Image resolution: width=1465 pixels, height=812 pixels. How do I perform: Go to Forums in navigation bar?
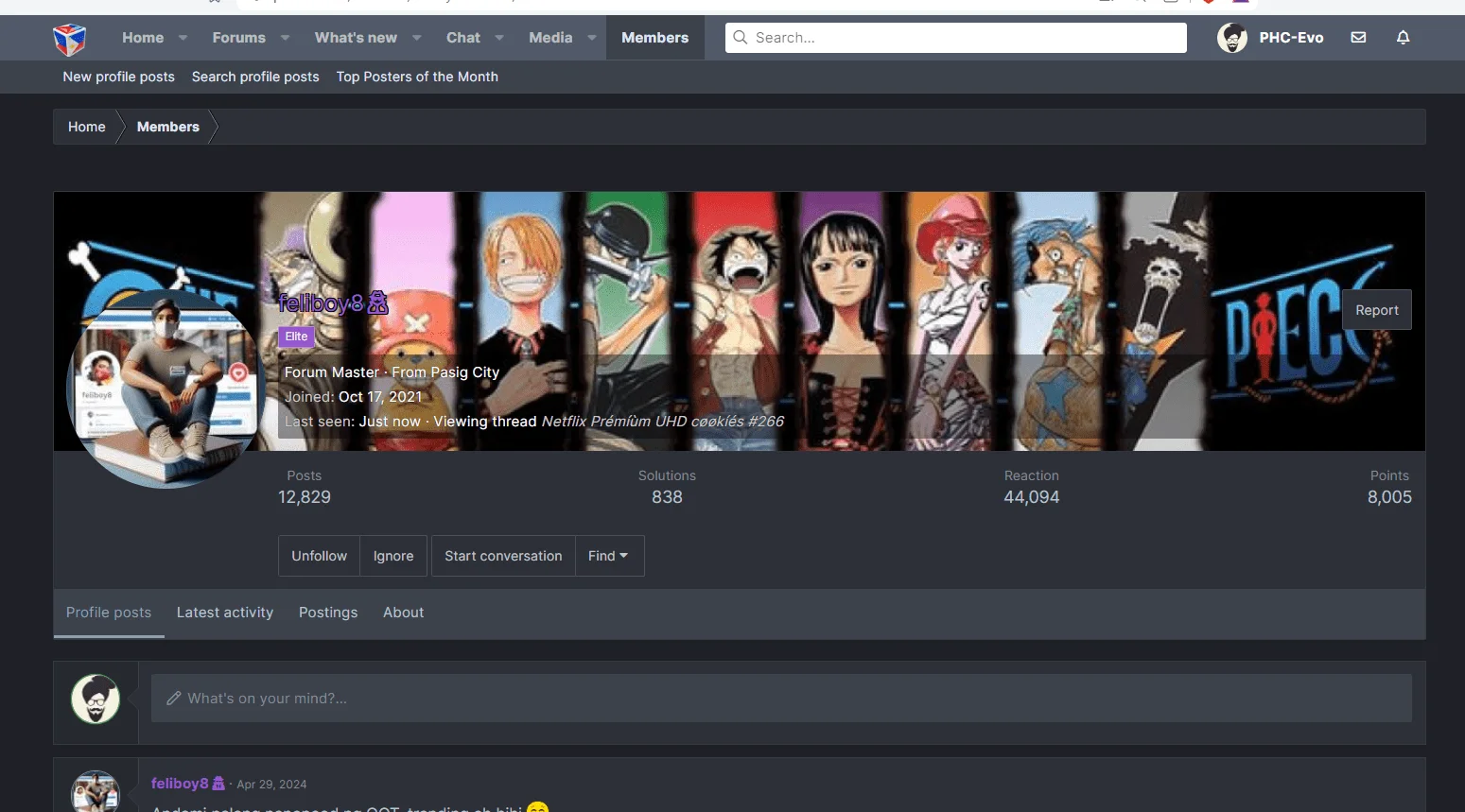tap(239, 38)
